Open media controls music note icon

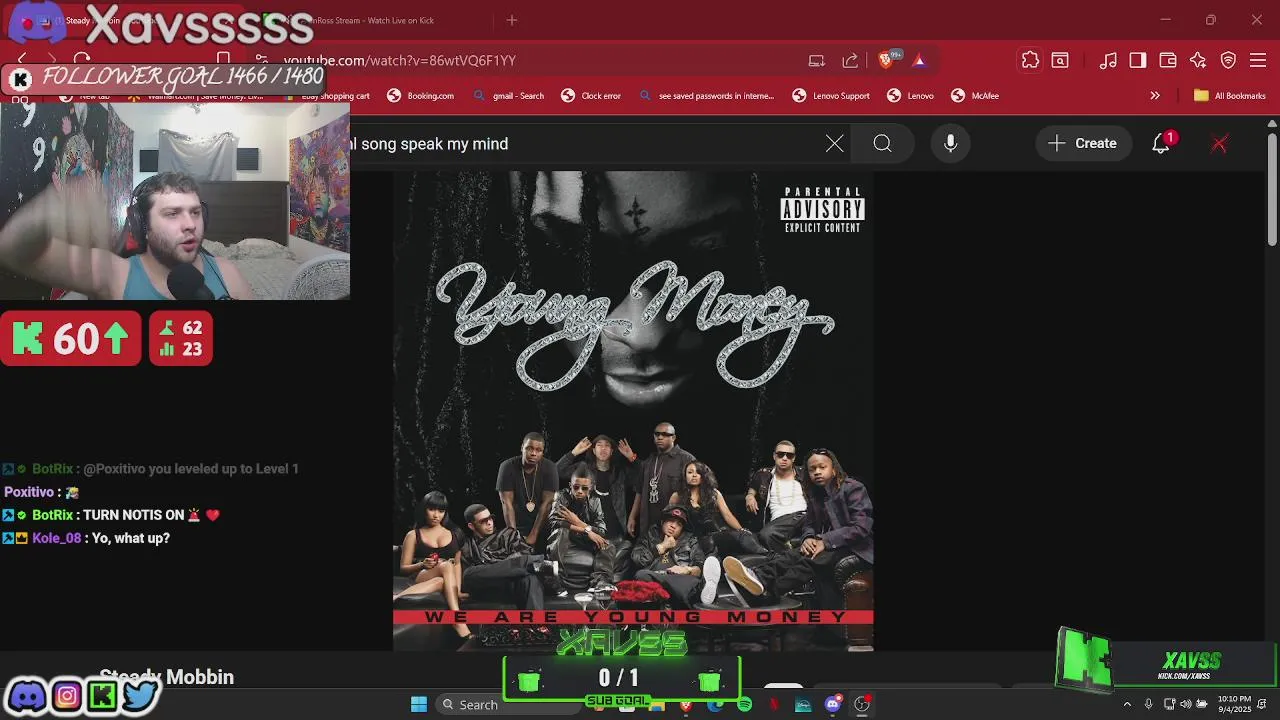1108,60
